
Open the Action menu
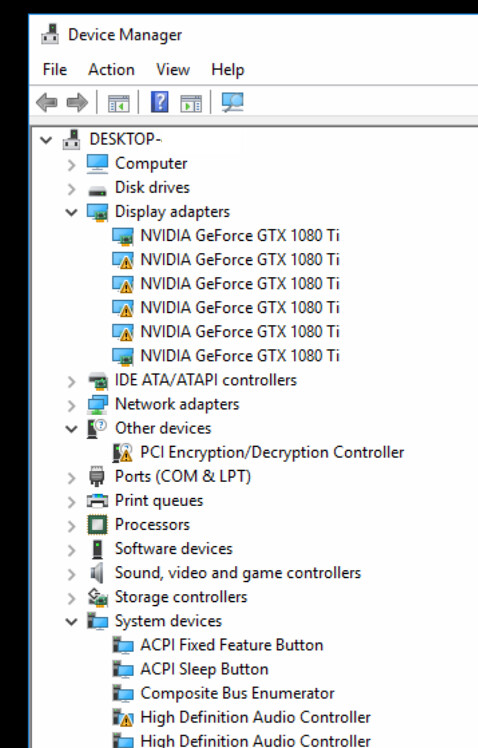click(111, 70)
